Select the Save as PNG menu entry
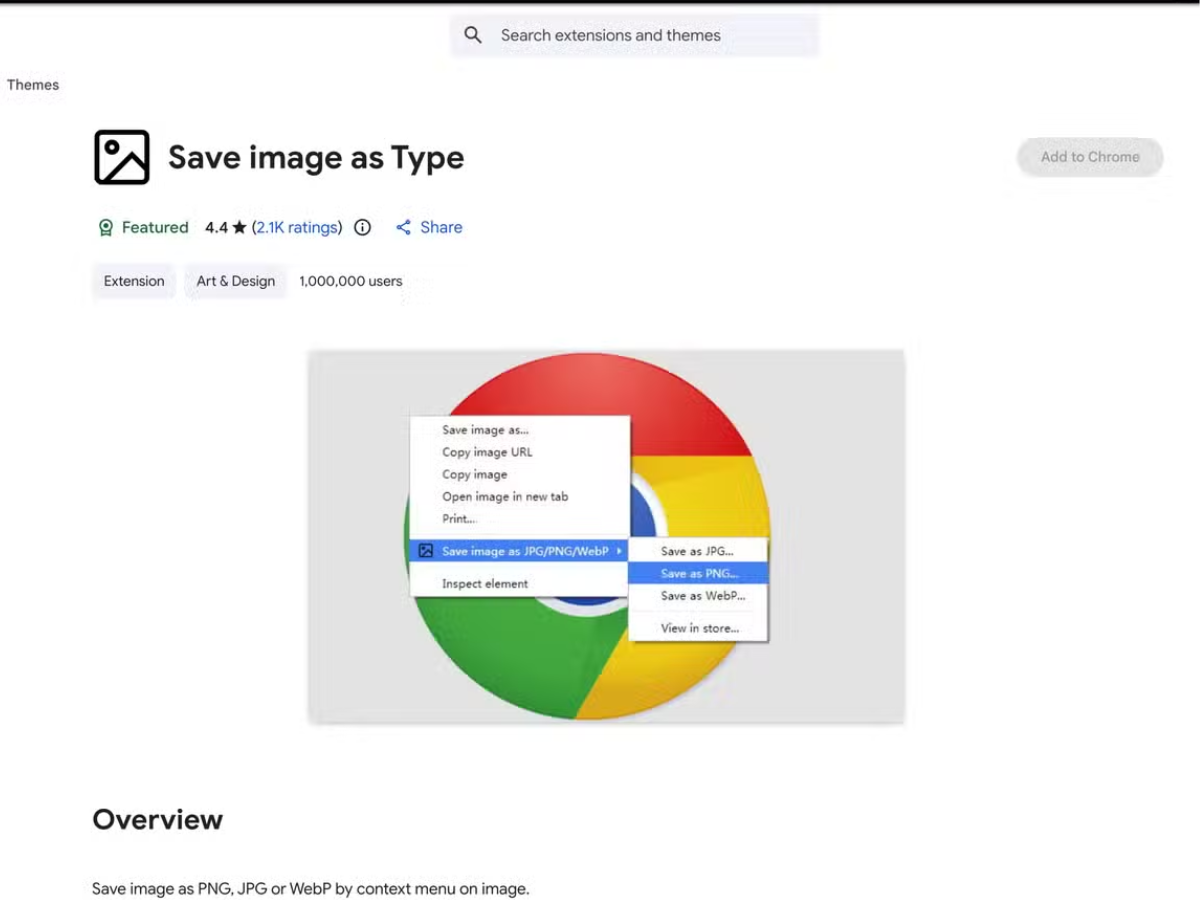Screen dimensions: 1200x900 tap(697, 573)
